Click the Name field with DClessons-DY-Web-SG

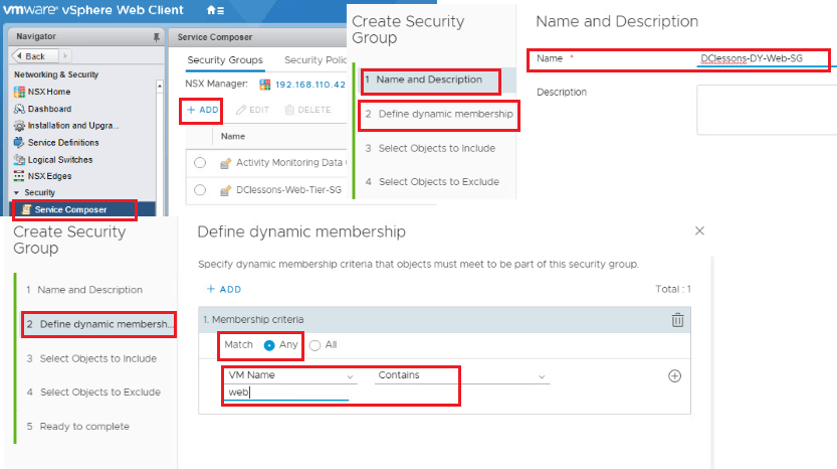pyautogui.click(x=767, y=59)
